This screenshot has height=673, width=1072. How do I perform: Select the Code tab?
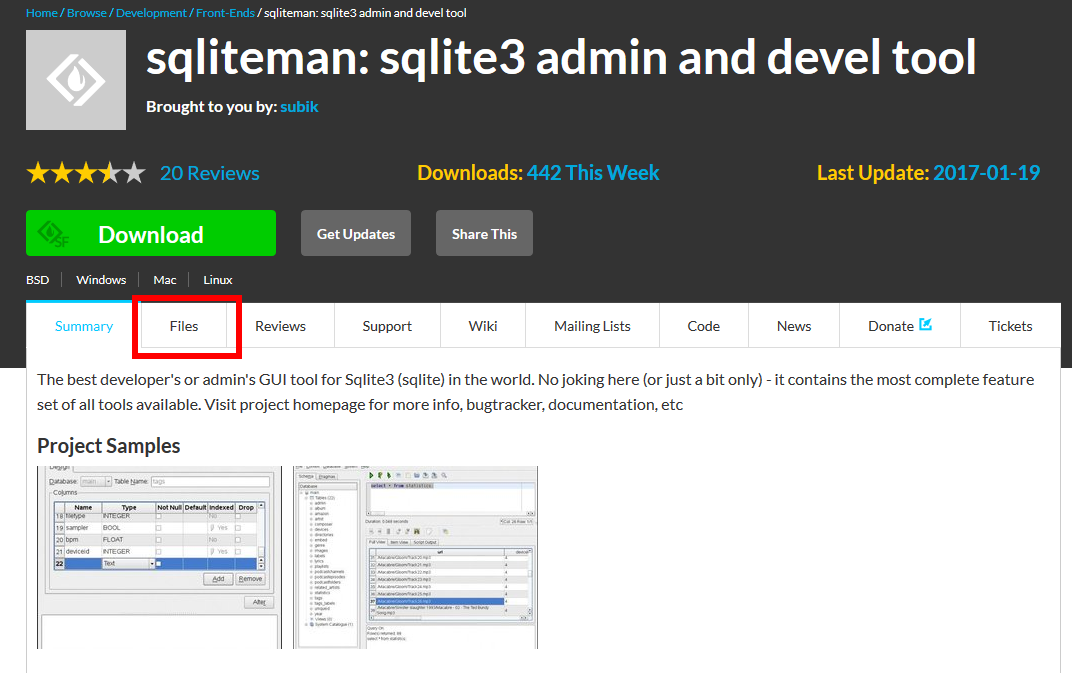[x=703, y=326]
